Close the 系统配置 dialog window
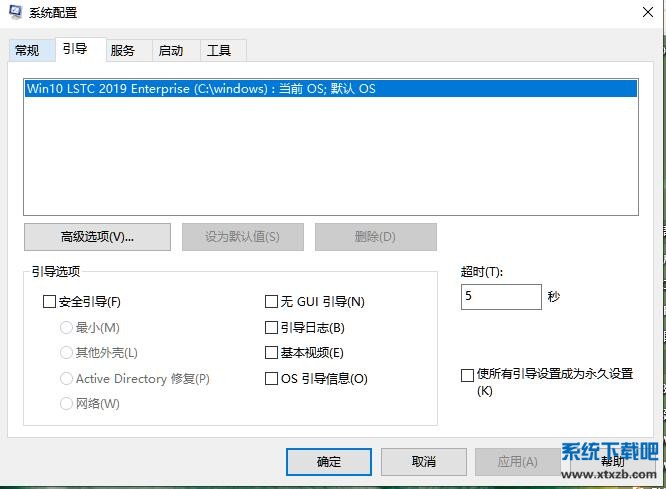The width and height of the screenshot is (666, 489). pos(647,13)
